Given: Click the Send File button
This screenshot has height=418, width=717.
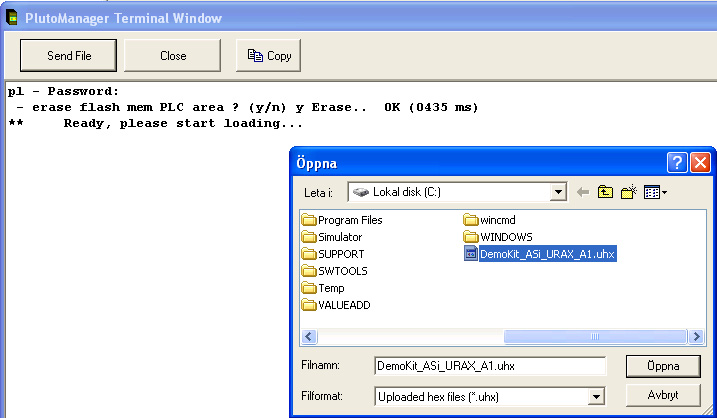Looking at the screenshot, I should click(x=68, y=55).
